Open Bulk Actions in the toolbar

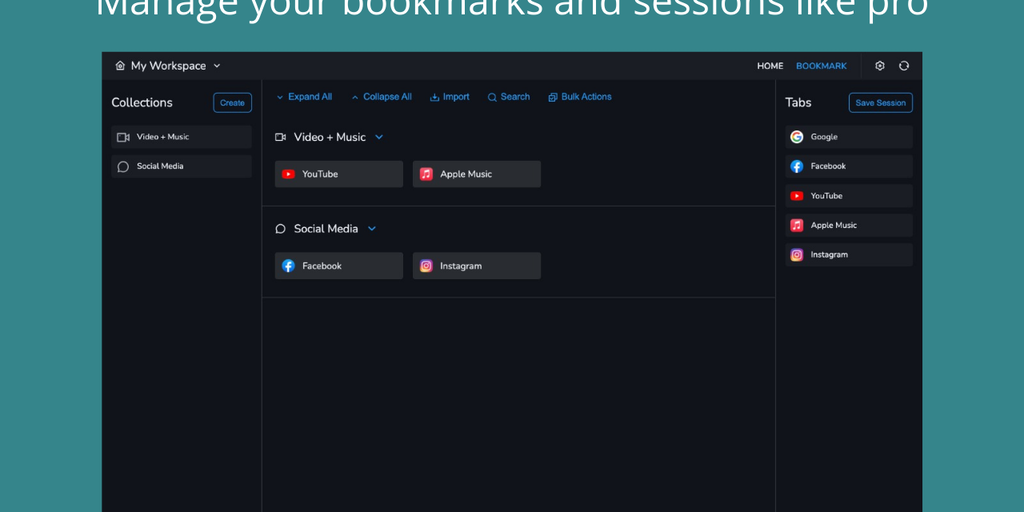(x=580, y=97)
